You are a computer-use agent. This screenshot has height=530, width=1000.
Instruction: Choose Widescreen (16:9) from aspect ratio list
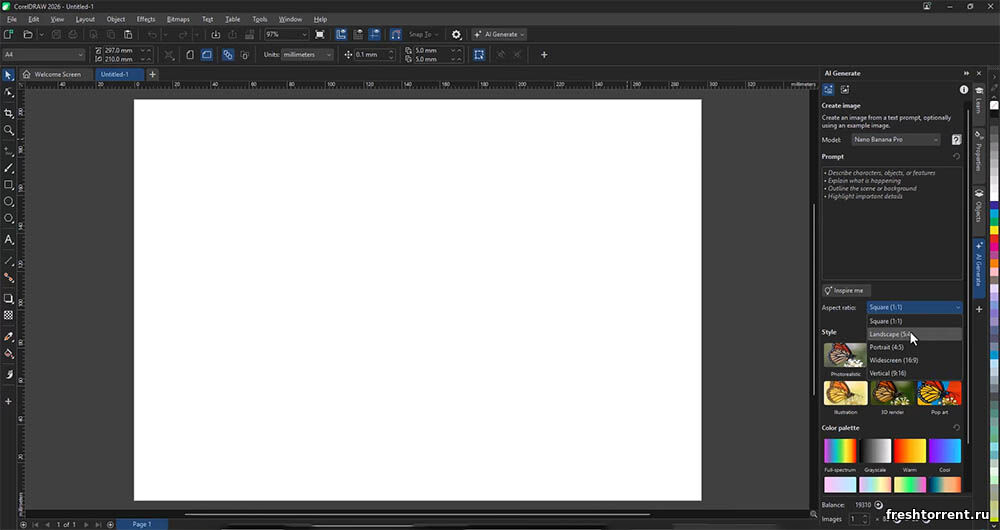tap(894, 360)
